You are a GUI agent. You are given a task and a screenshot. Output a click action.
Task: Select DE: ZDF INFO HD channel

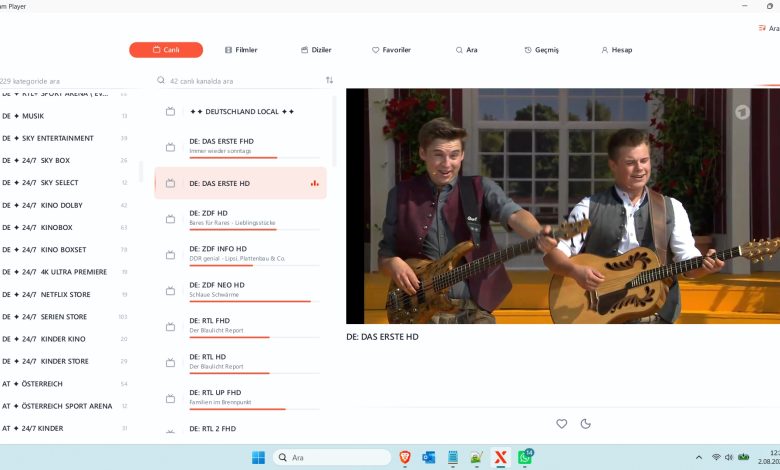pos(240,255)
